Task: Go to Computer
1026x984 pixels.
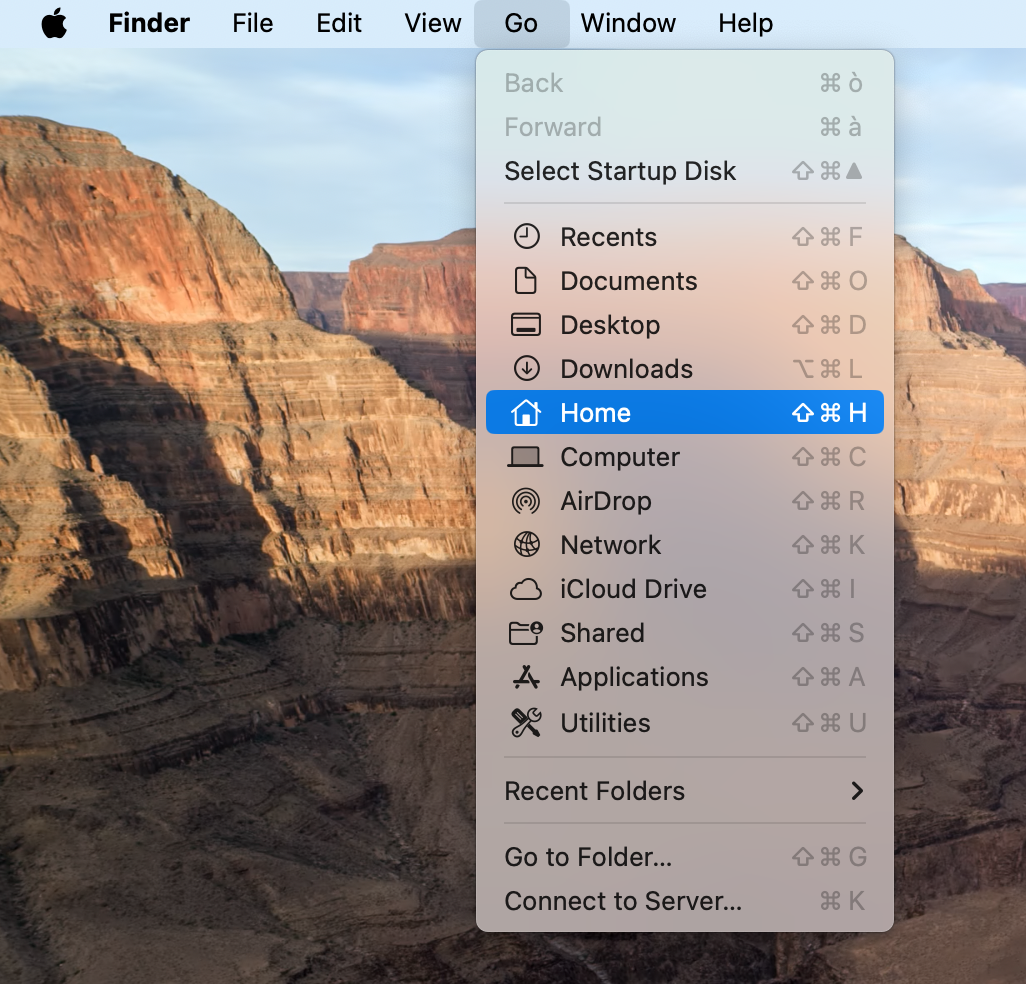Action: pyautogui.click(x=684, y=457)
